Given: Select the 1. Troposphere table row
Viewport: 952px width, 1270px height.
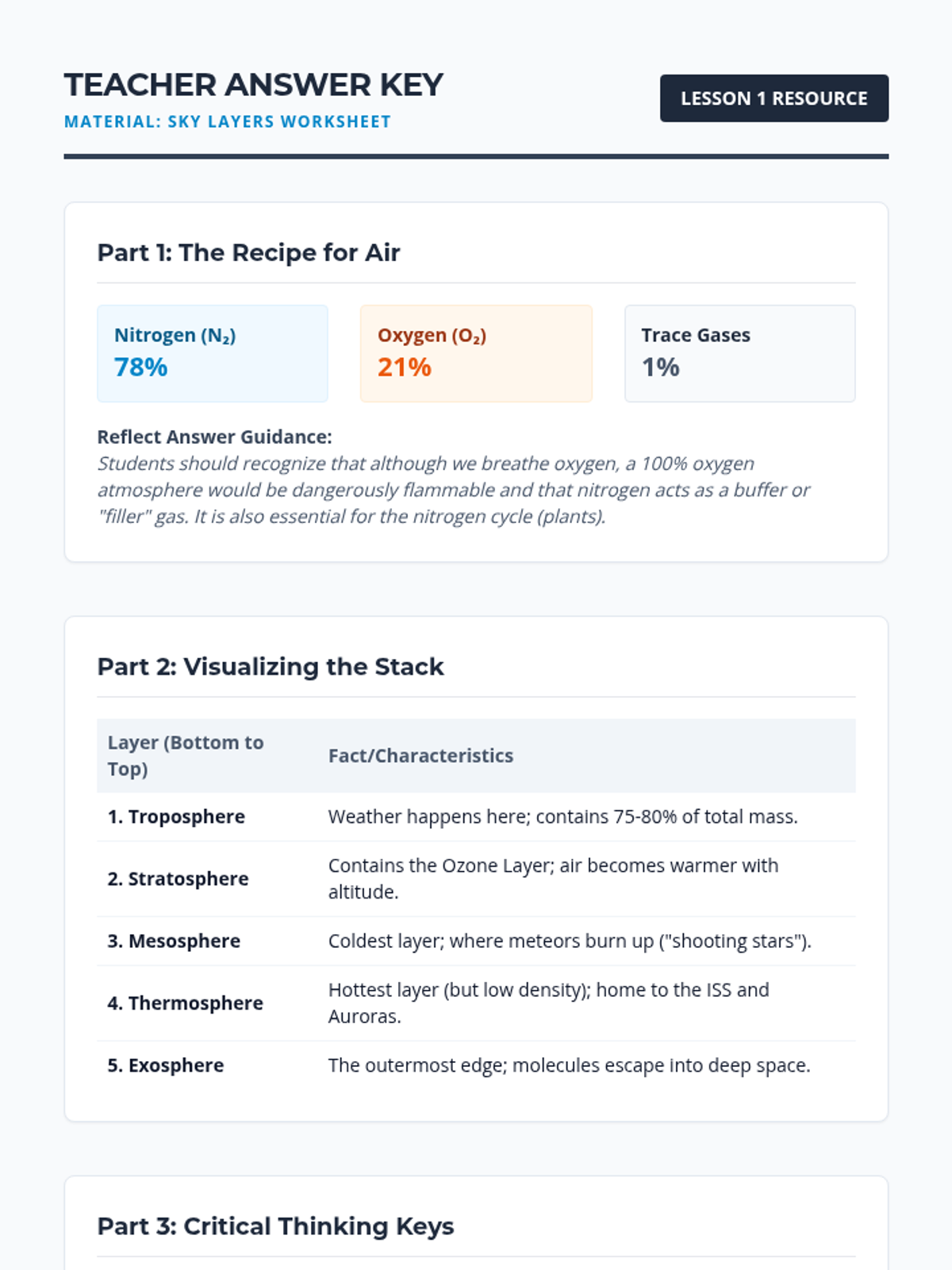Looking at the screenshot, I should click(x=476, y=817).
